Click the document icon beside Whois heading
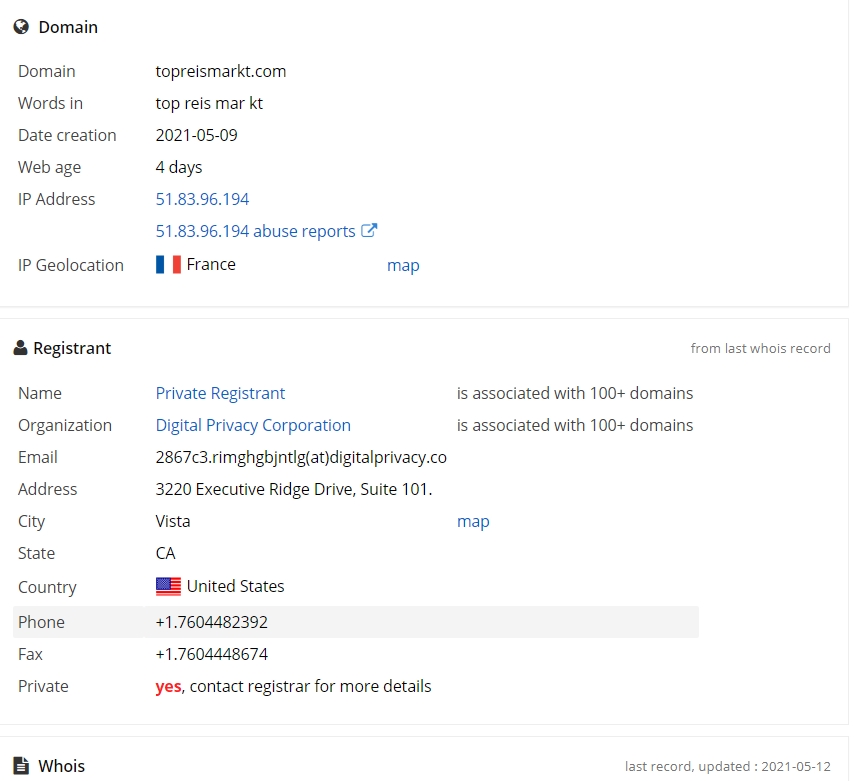 (21, 766)
